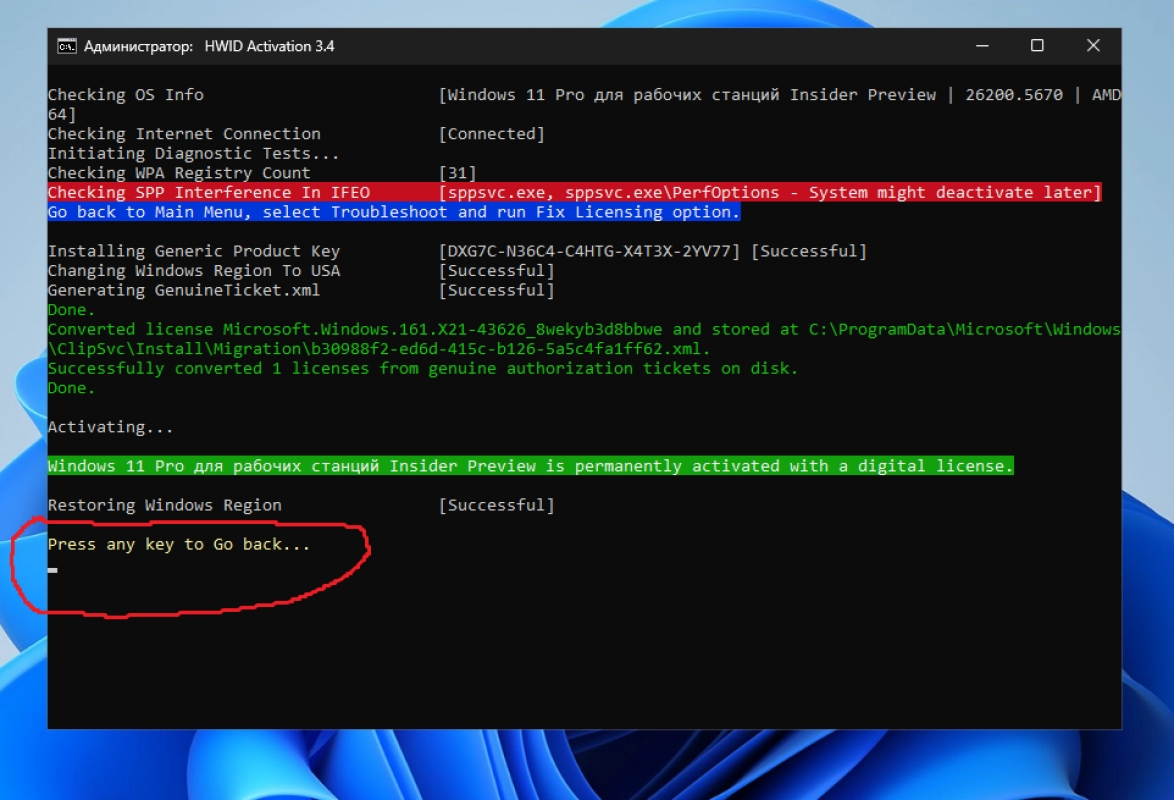This screenshot has width=1174, height=800.
Task: Click the WPA Registry Count value [31]
Action: (x=457, y=173)
